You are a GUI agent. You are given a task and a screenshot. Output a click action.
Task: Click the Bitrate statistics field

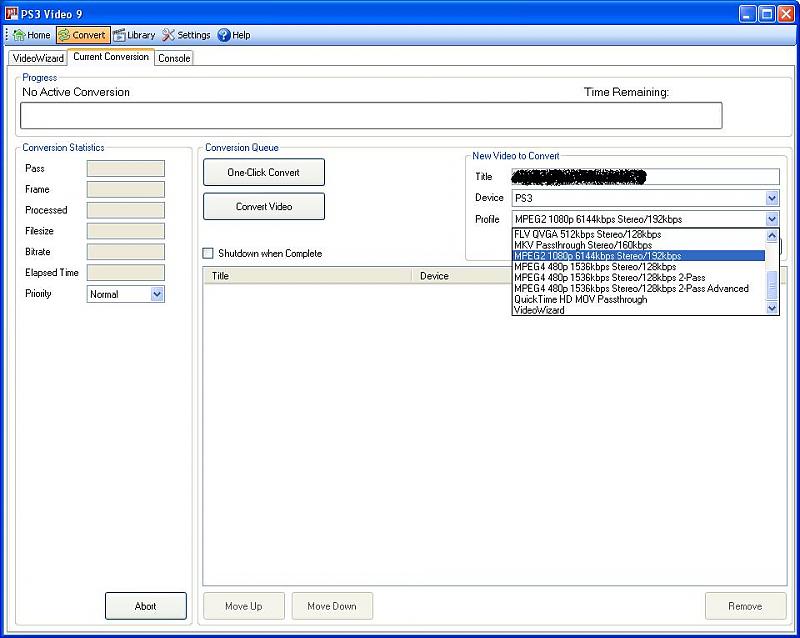point(126,252)
